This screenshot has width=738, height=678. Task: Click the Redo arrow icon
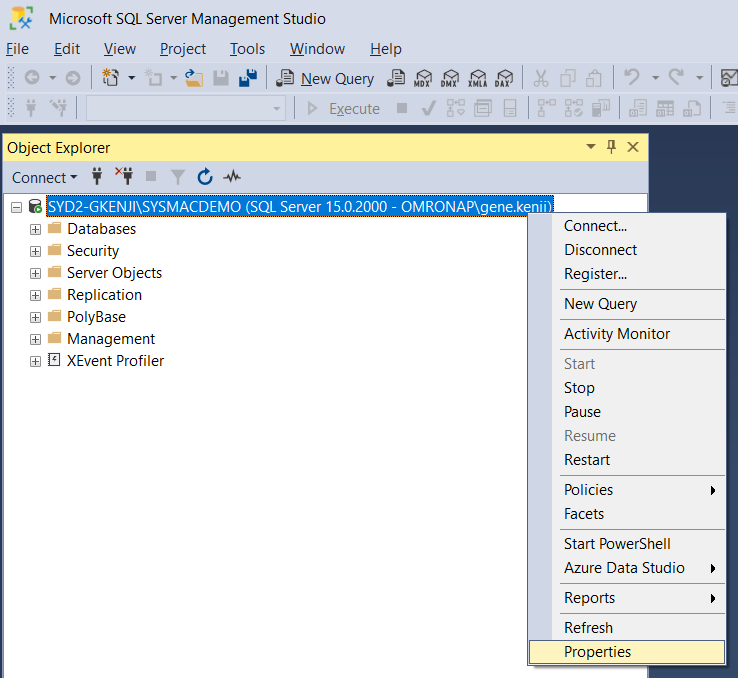tap(676, 77)
